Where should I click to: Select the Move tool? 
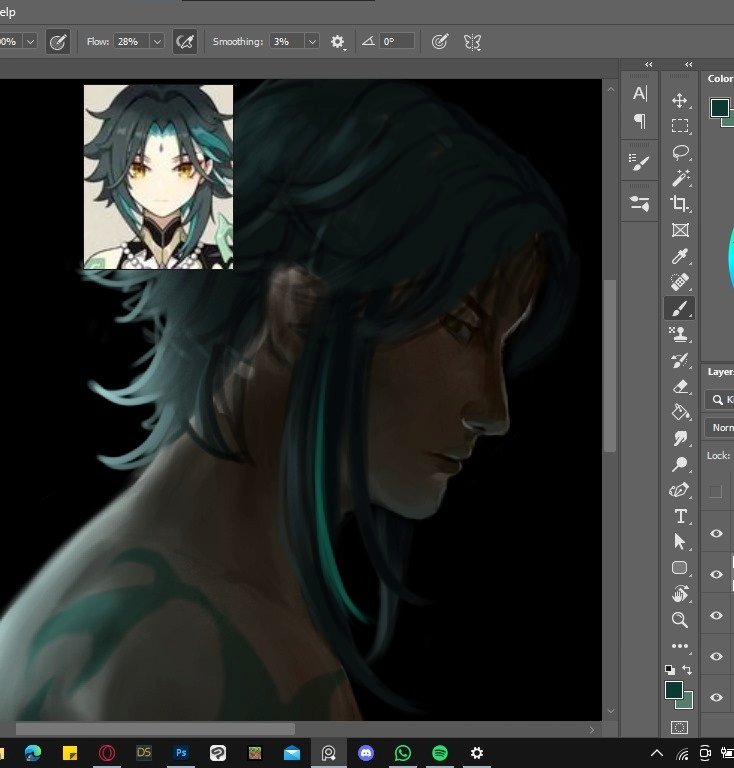click(680, 100)
